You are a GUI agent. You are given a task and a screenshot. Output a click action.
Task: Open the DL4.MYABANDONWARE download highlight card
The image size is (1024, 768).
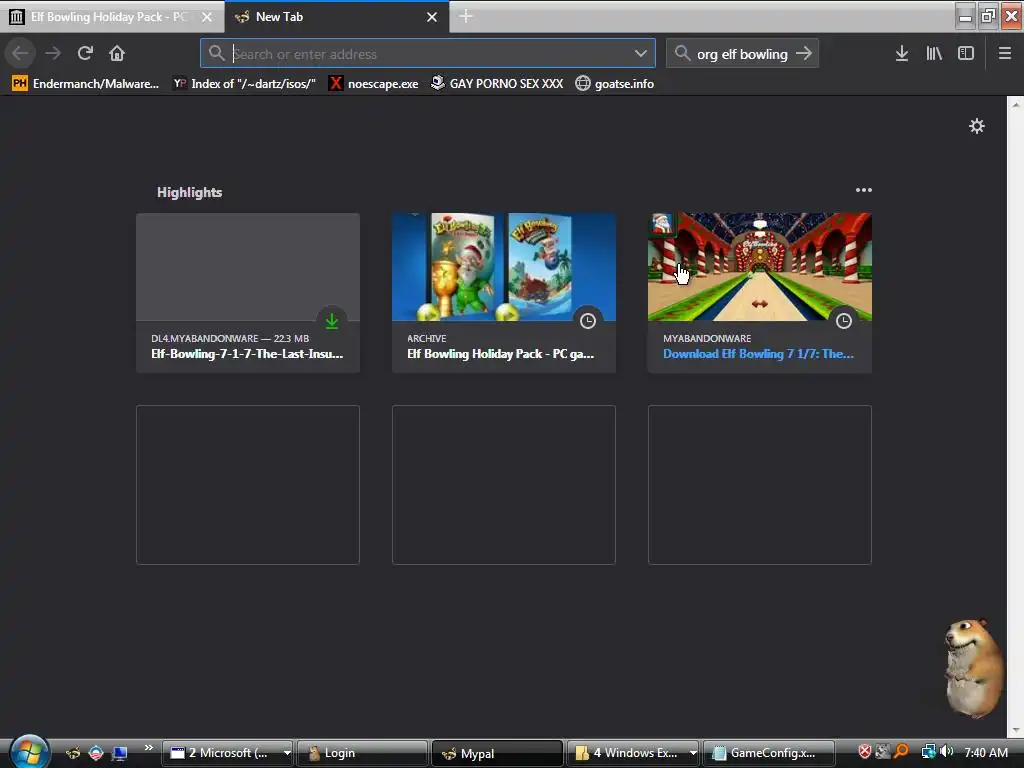point(248,293)
